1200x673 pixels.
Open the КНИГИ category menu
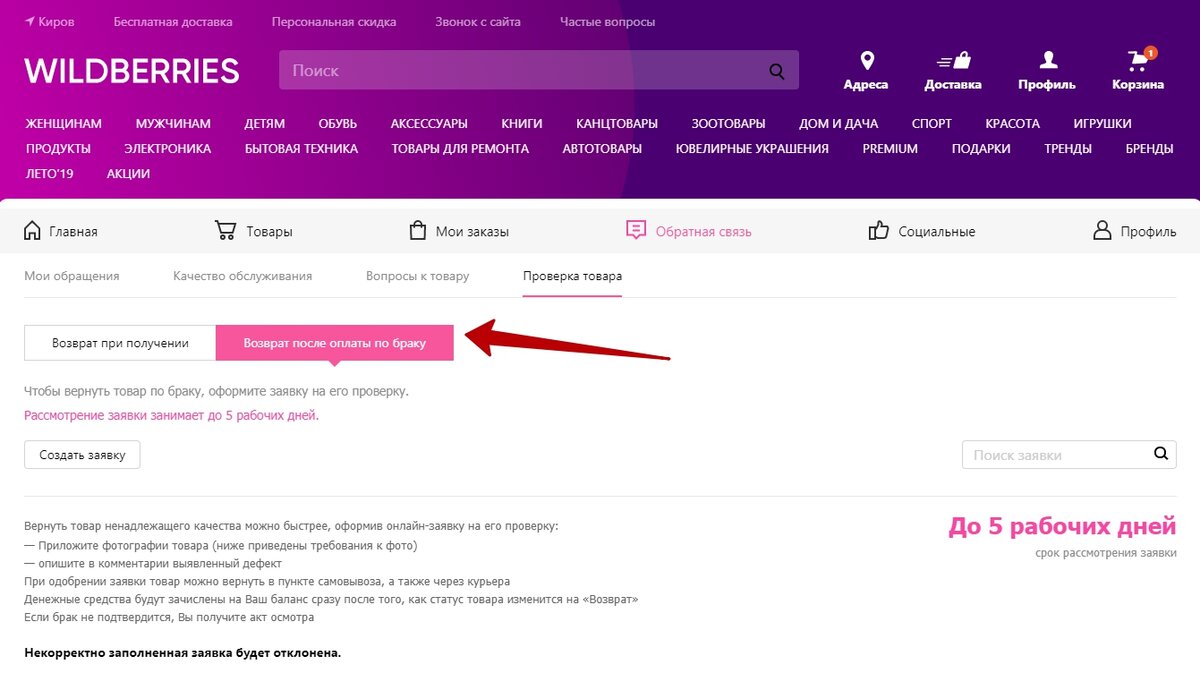pos(522,124)
